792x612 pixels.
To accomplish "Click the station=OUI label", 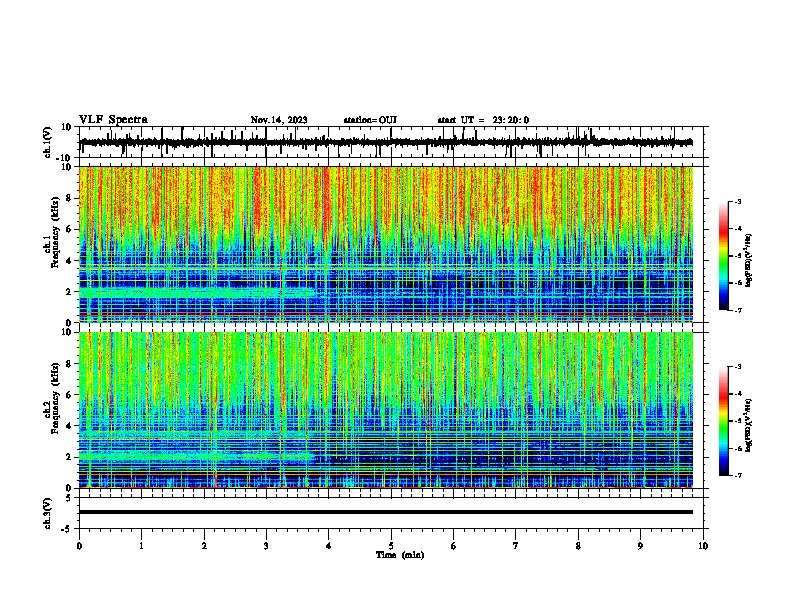I will (x=370, y=120).
